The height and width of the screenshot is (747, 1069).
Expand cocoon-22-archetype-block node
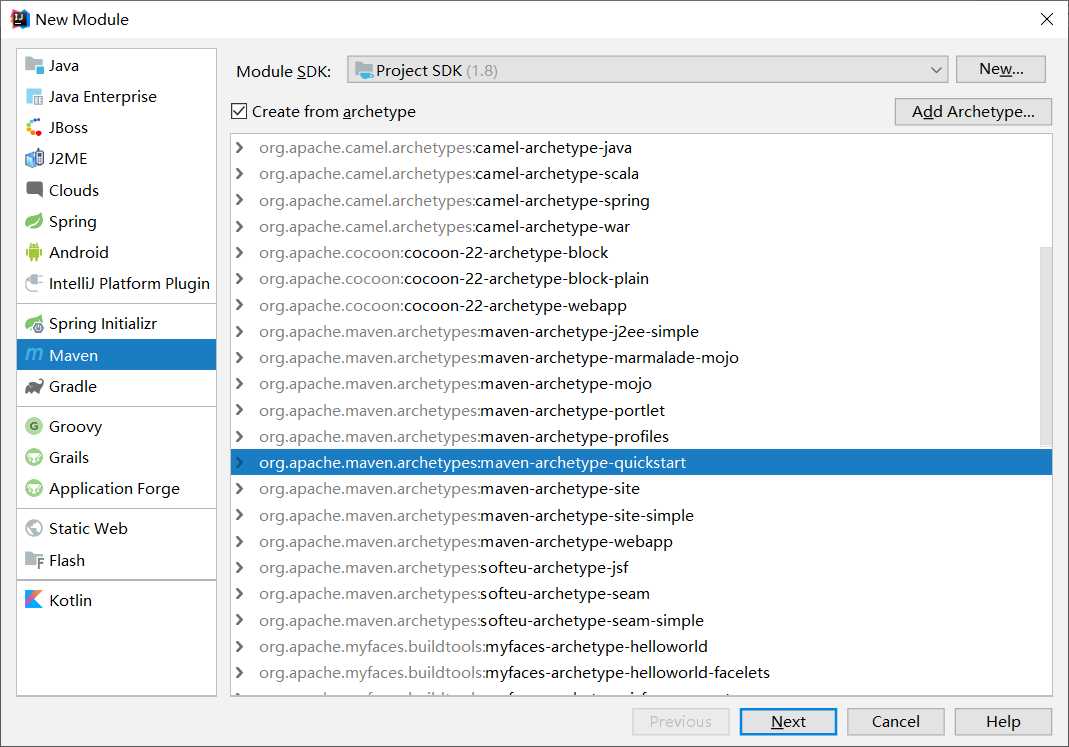point(239,252)
